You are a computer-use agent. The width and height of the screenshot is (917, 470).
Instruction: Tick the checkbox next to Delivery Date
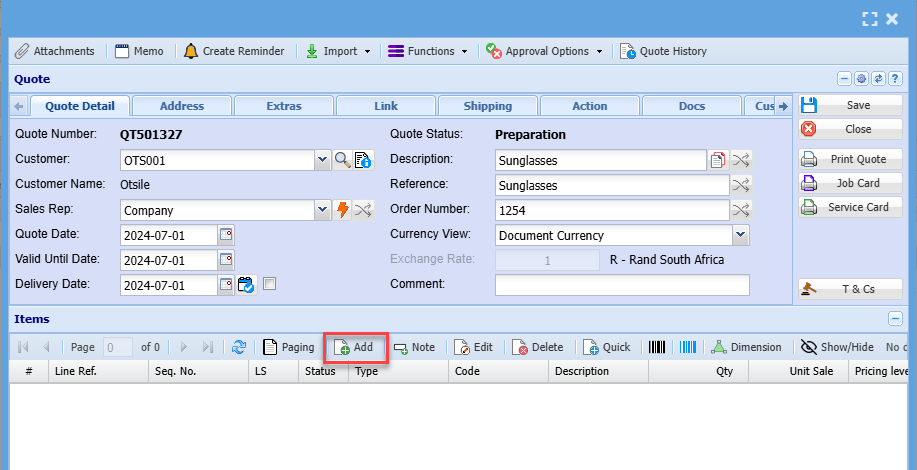pos(269,285)
